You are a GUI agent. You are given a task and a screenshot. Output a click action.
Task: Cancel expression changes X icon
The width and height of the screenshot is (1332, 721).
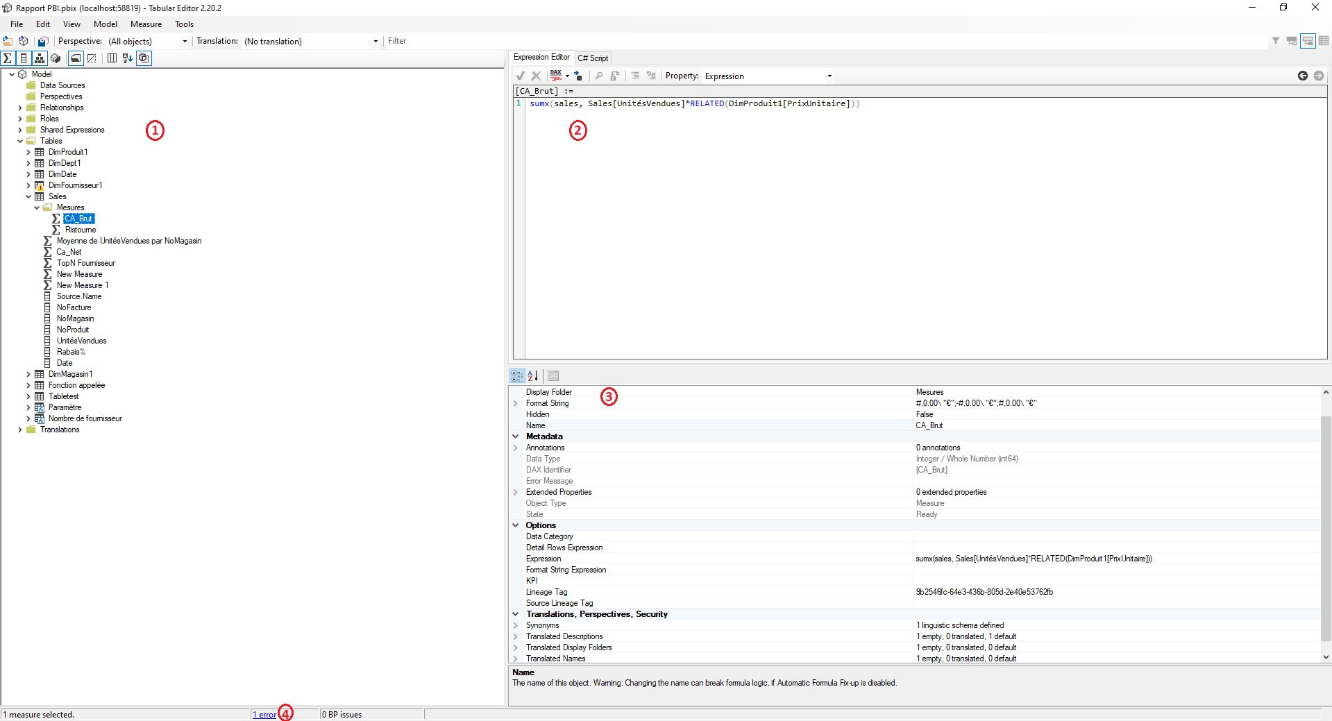pyautogui.click(x=536, y=76)
